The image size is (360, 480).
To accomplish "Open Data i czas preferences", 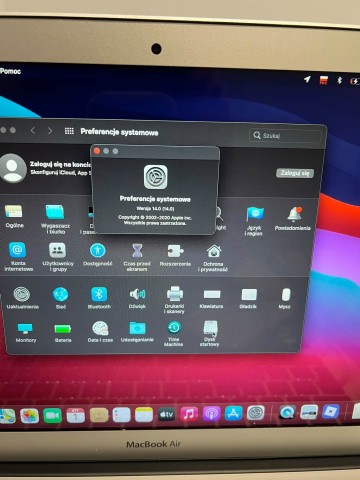I will pyautogui.click(x=100, y=332).
